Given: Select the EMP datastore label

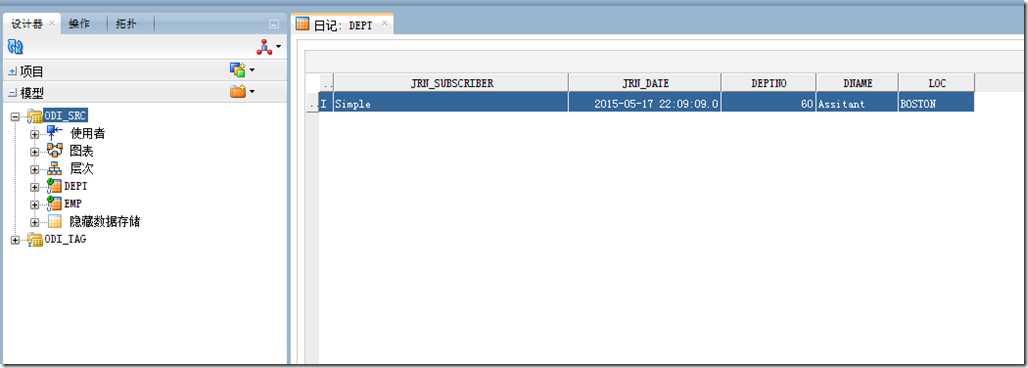Looking at the screenshot, I should click(x=73, y=204).
